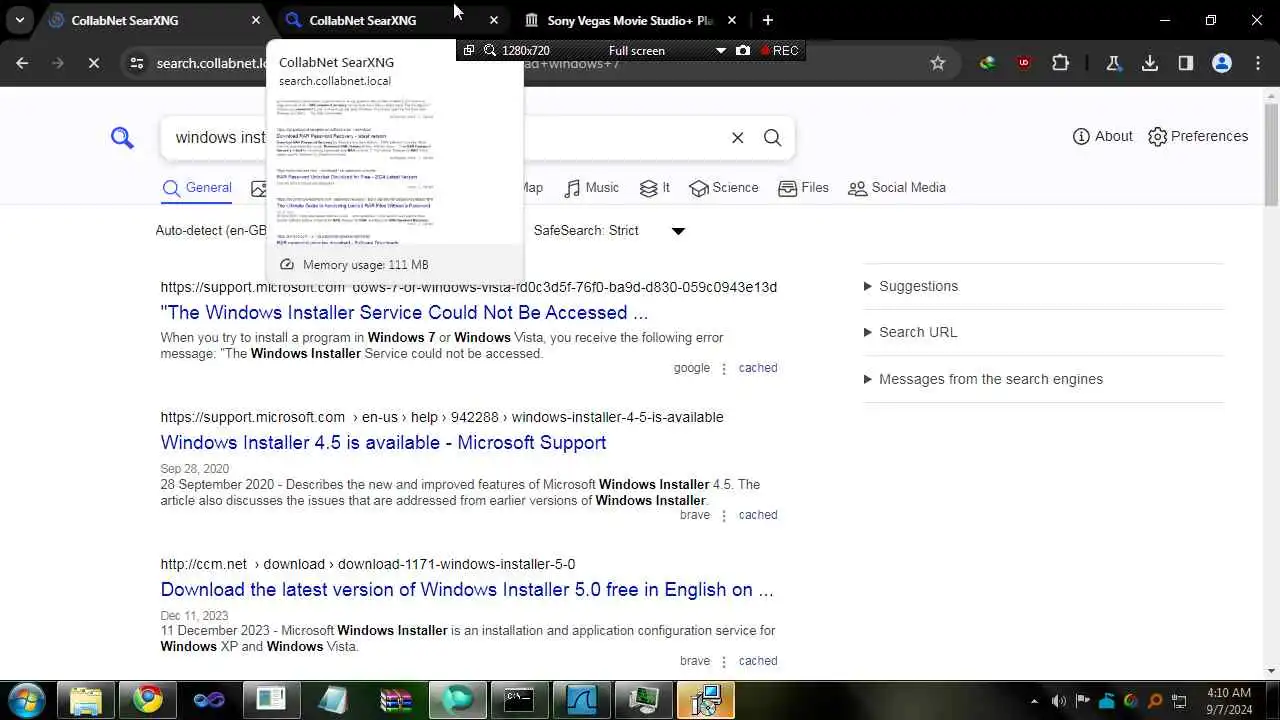Open the SafeSearch: Strict dropdown
The width and height of the screenshot is (1280, 720).
point(609,231)
